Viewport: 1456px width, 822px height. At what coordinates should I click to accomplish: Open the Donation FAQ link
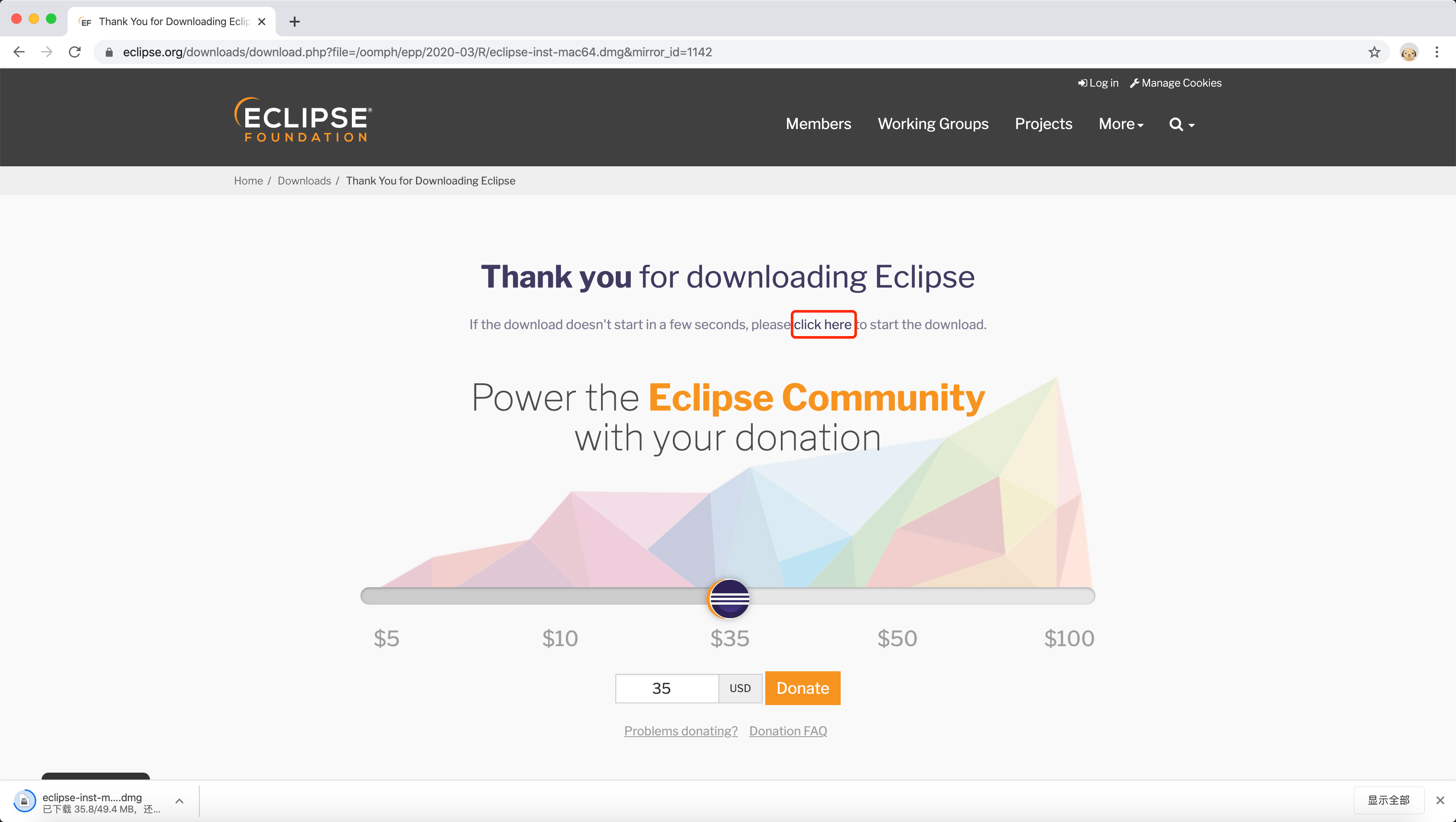[x=788, y=731]
